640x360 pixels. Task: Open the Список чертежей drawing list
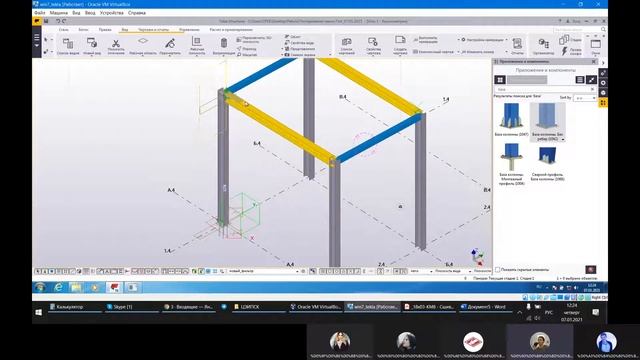click(347, 46)
